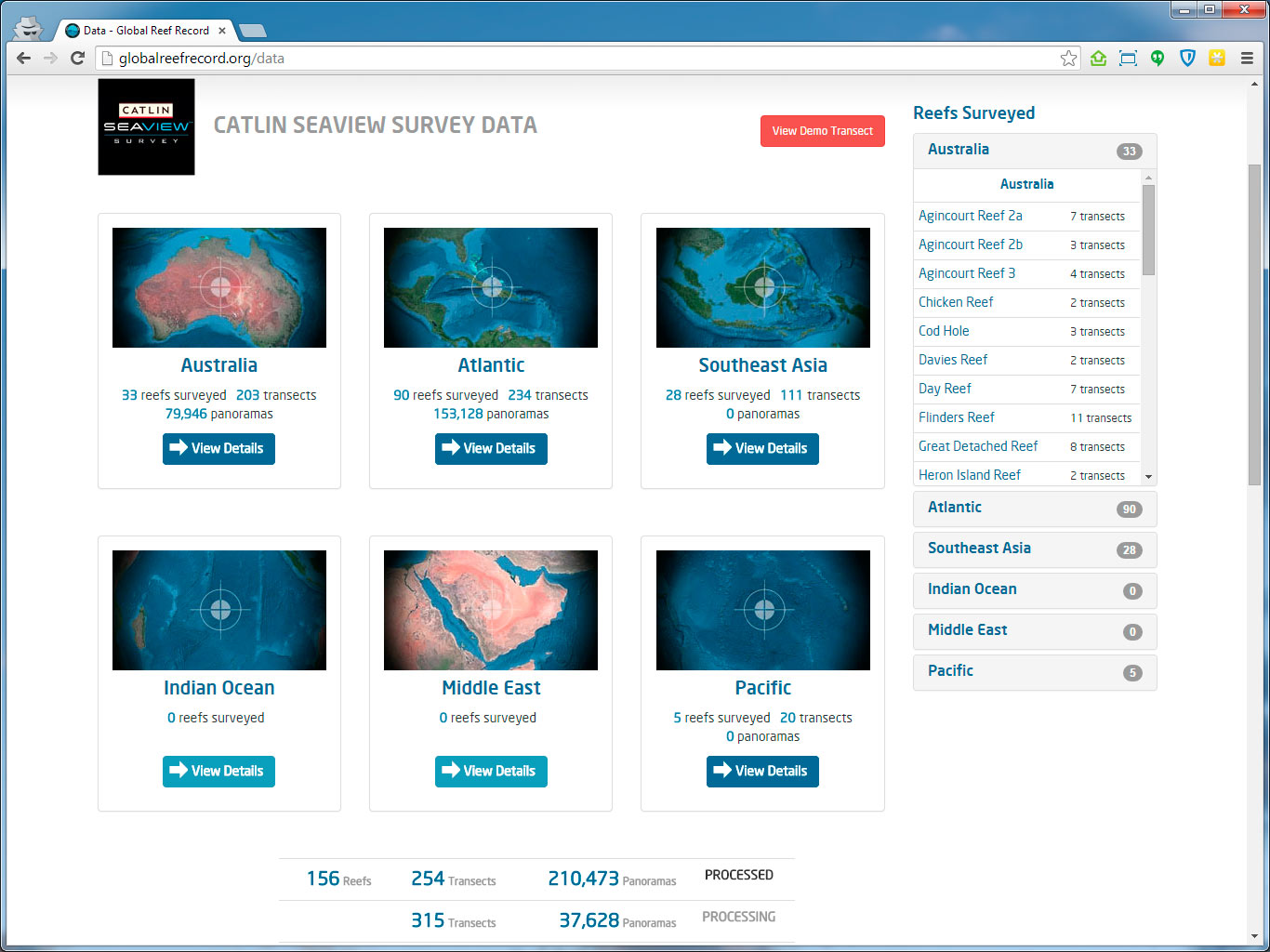Open Agincourt Reef 2b link
The image size is (1270, 952).
pyautogui.click(x=971, y=245)
